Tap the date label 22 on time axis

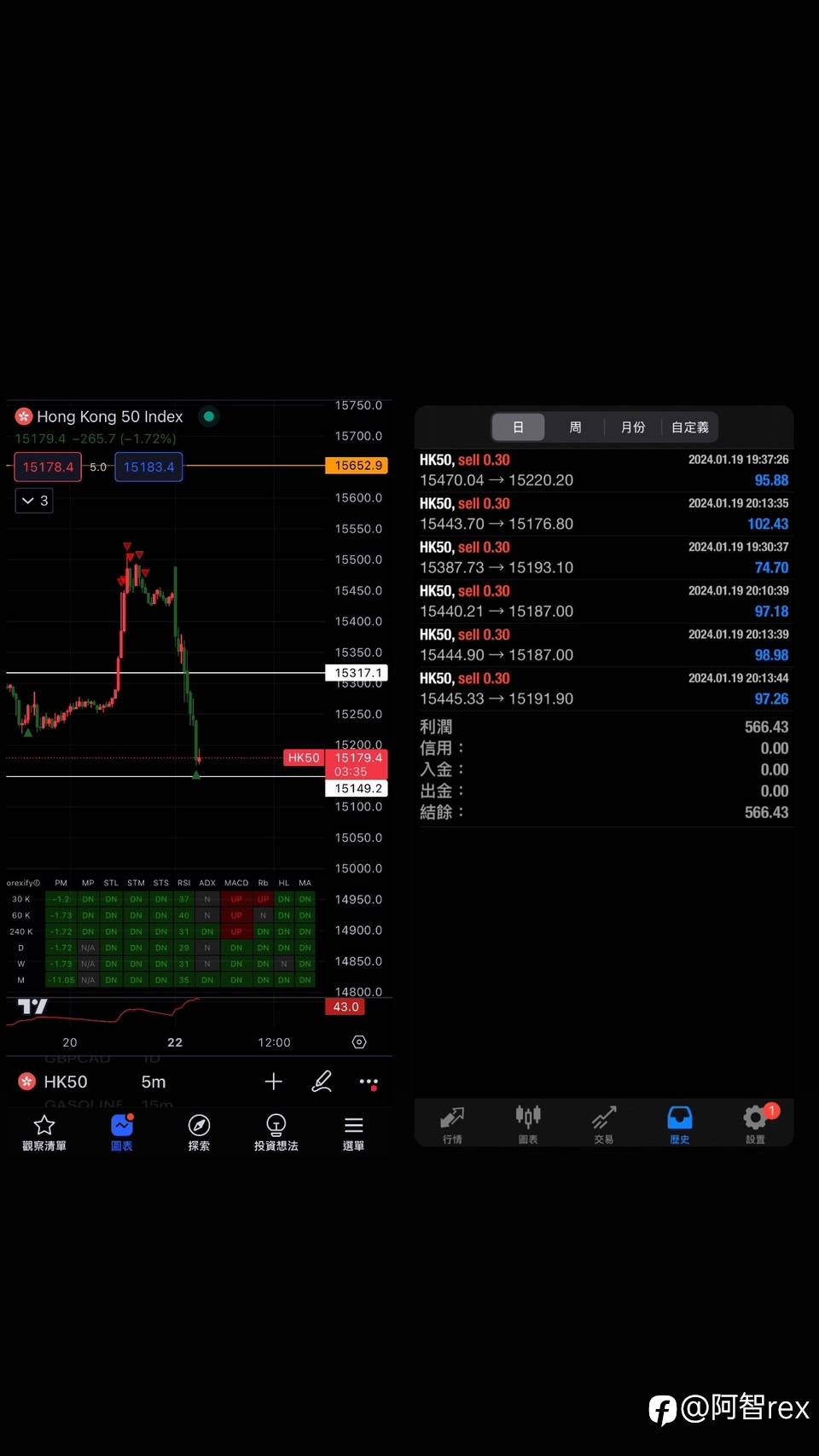point(175,1042)
